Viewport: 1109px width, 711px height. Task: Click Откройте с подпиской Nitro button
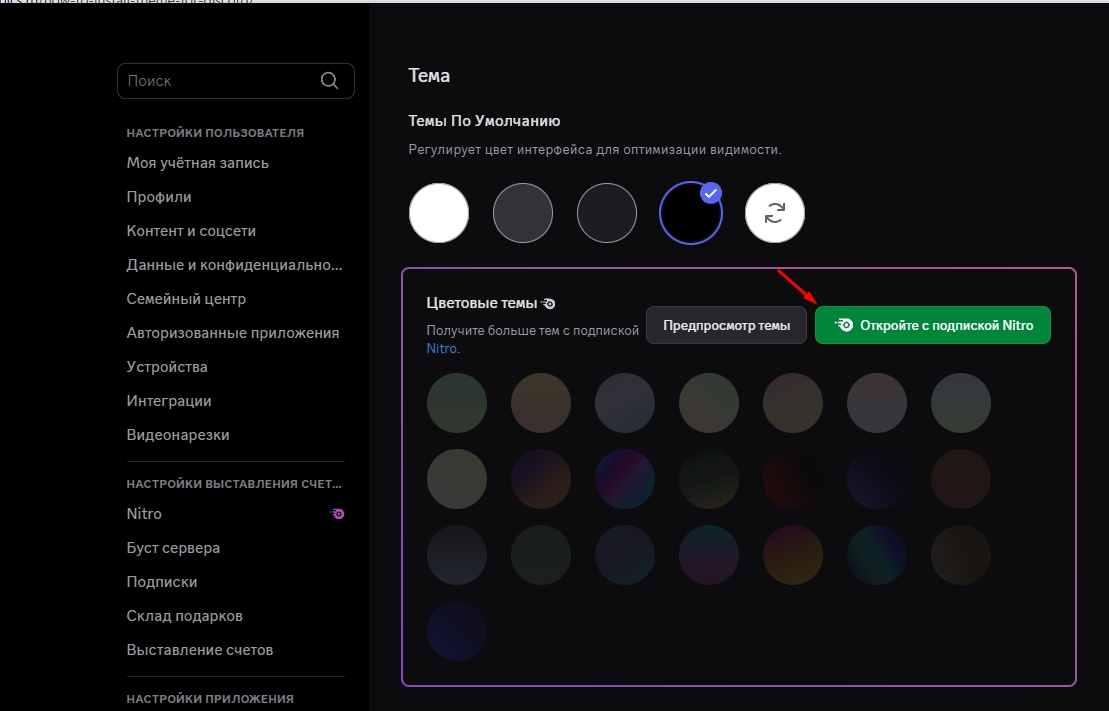pyautogui.click(x=933, y=325)
